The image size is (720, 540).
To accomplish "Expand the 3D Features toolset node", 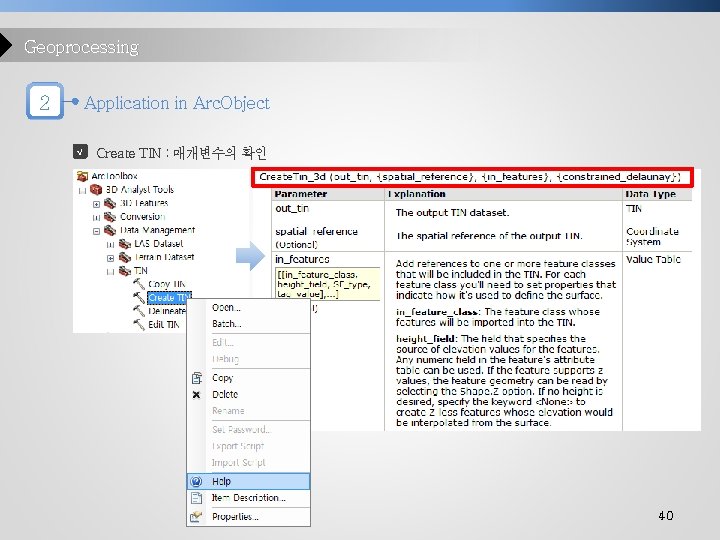I will pos(96,203).
